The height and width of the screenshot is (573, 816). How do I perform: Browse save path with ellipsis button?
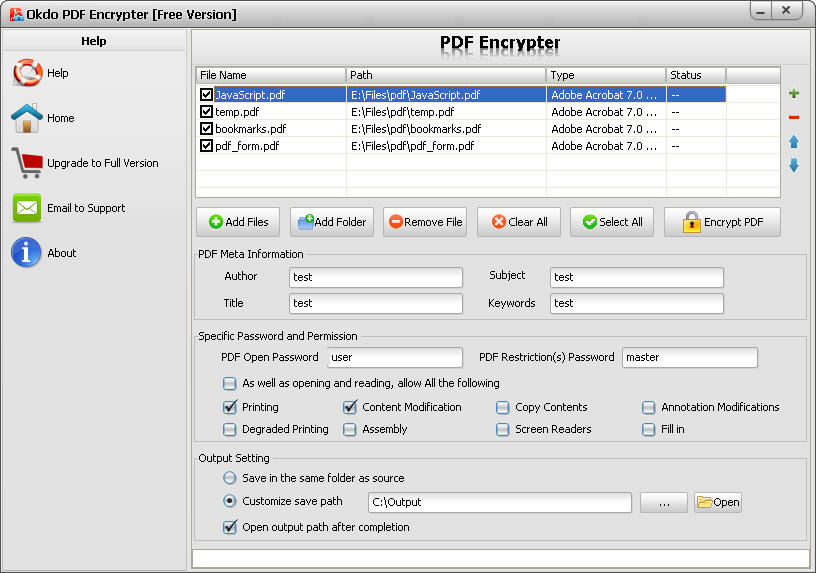click(664, 502)
